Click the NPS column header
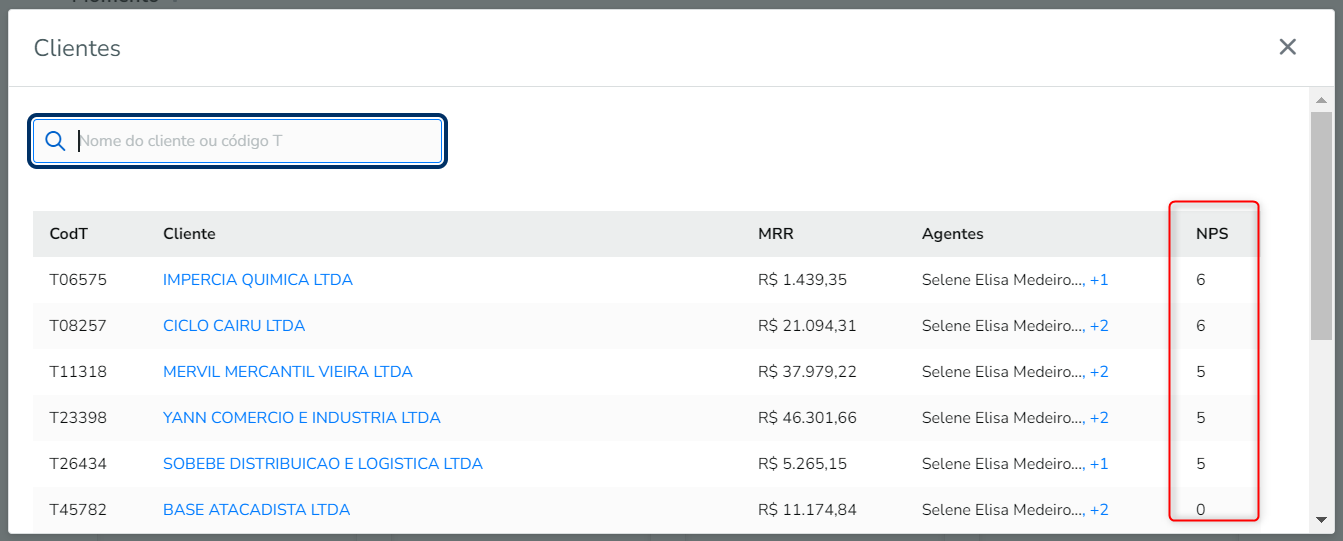1343x541 pixels. [x=1212, y=234]
